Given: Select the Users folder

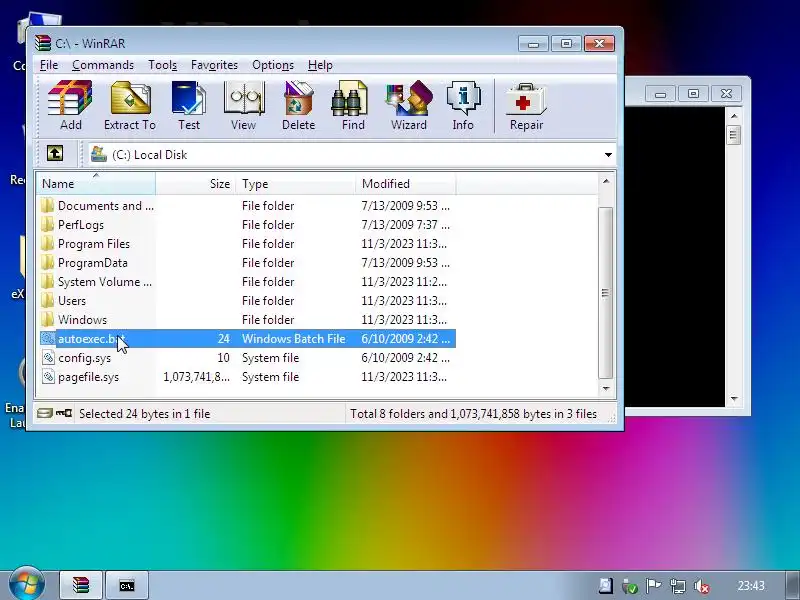Looking at the screenshot, I should (x=72, y=301).
